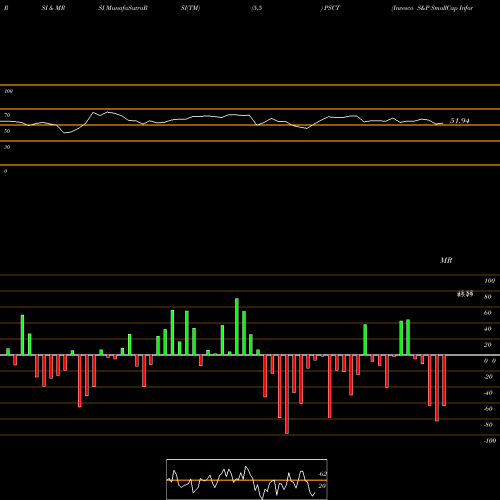Click the 30 level label on RSI axis
The height and width of the screenshot is (500, 500).
pyautogui.click(x=7, y=147)
